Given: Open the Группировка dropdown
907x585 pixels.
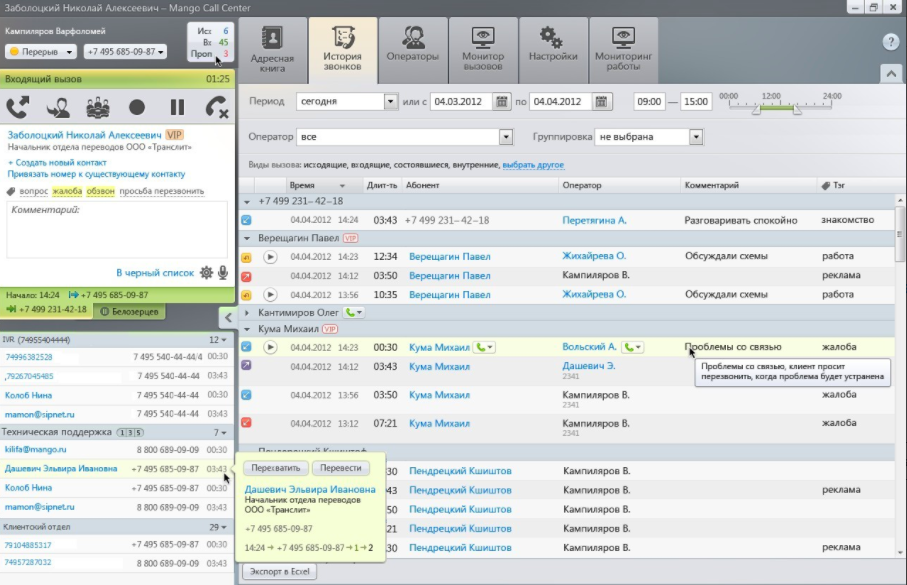Looking at the screenshot, I should 696,136.
